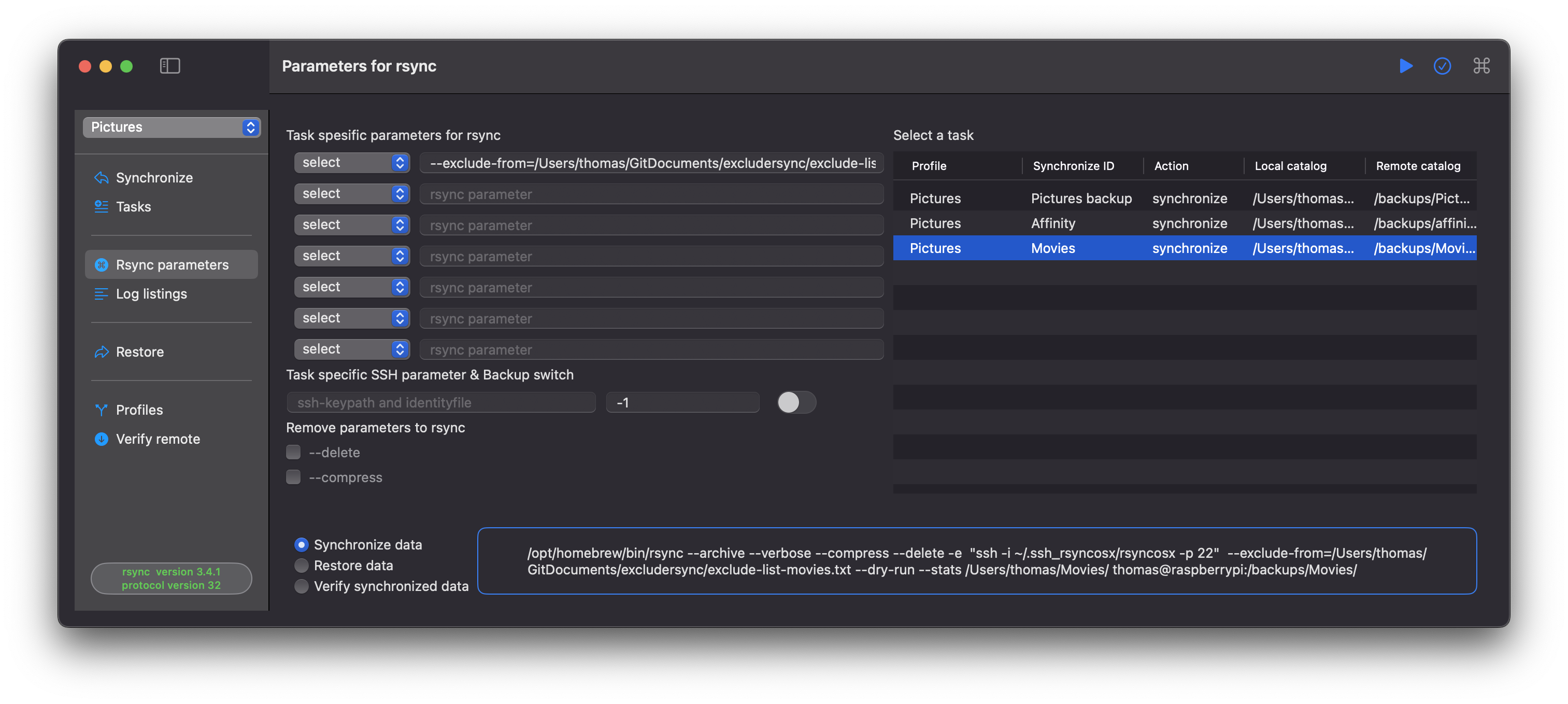
Task: Click the Restore arrow icon
Action: [101, 352]
